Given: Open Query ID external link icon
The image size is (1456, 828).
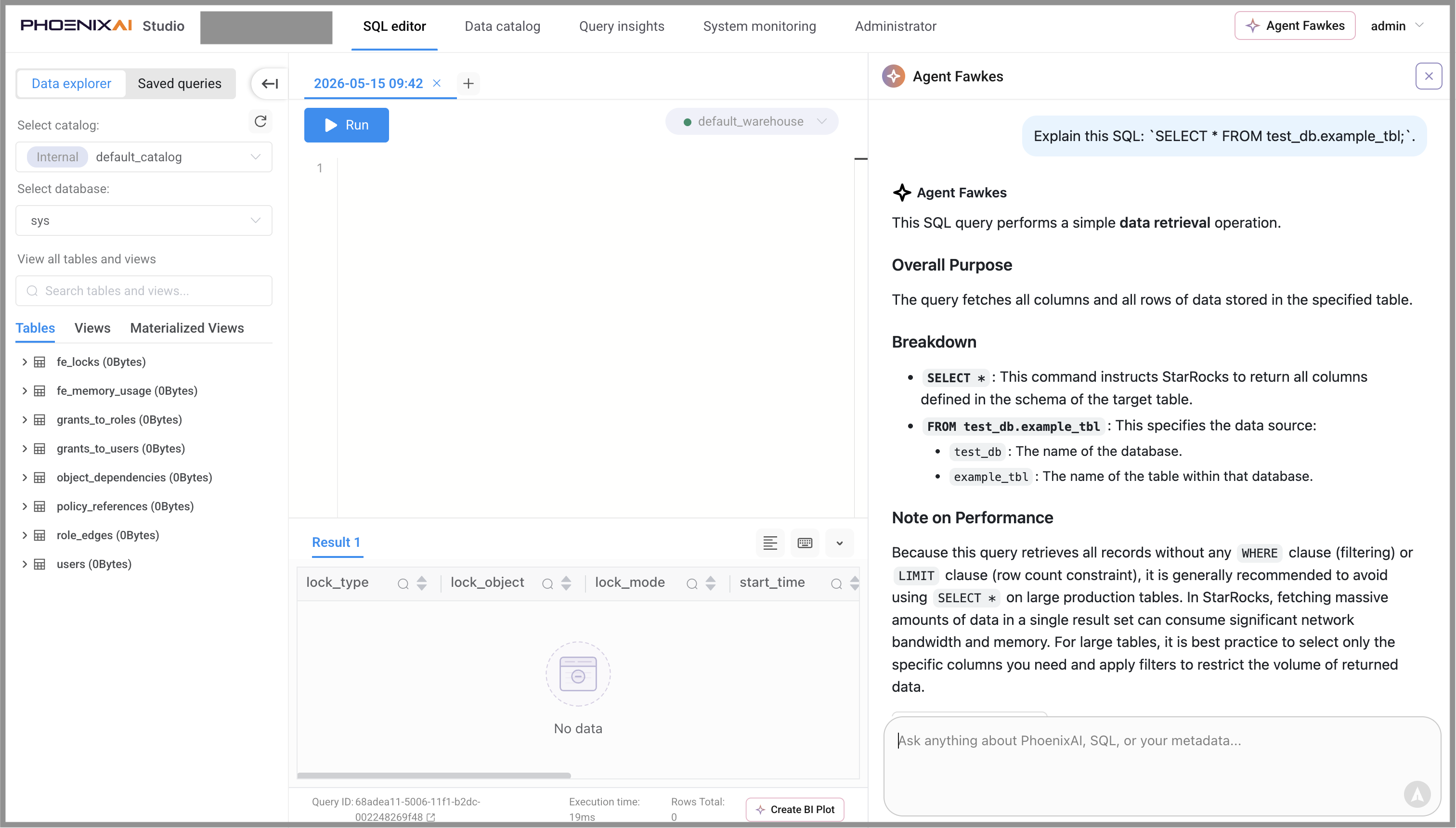Looking at the screenshot, I should click(x=430, y=817).
